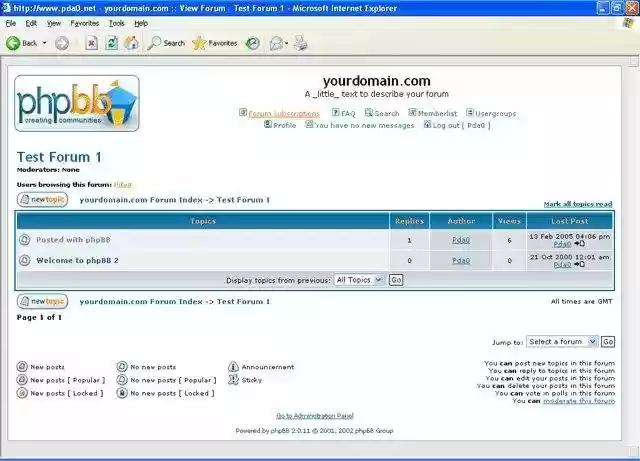The width and height of the screenshot is (640, 461).
Task: Click the Home icon in toolbar
Action: [x=131, y=43]
